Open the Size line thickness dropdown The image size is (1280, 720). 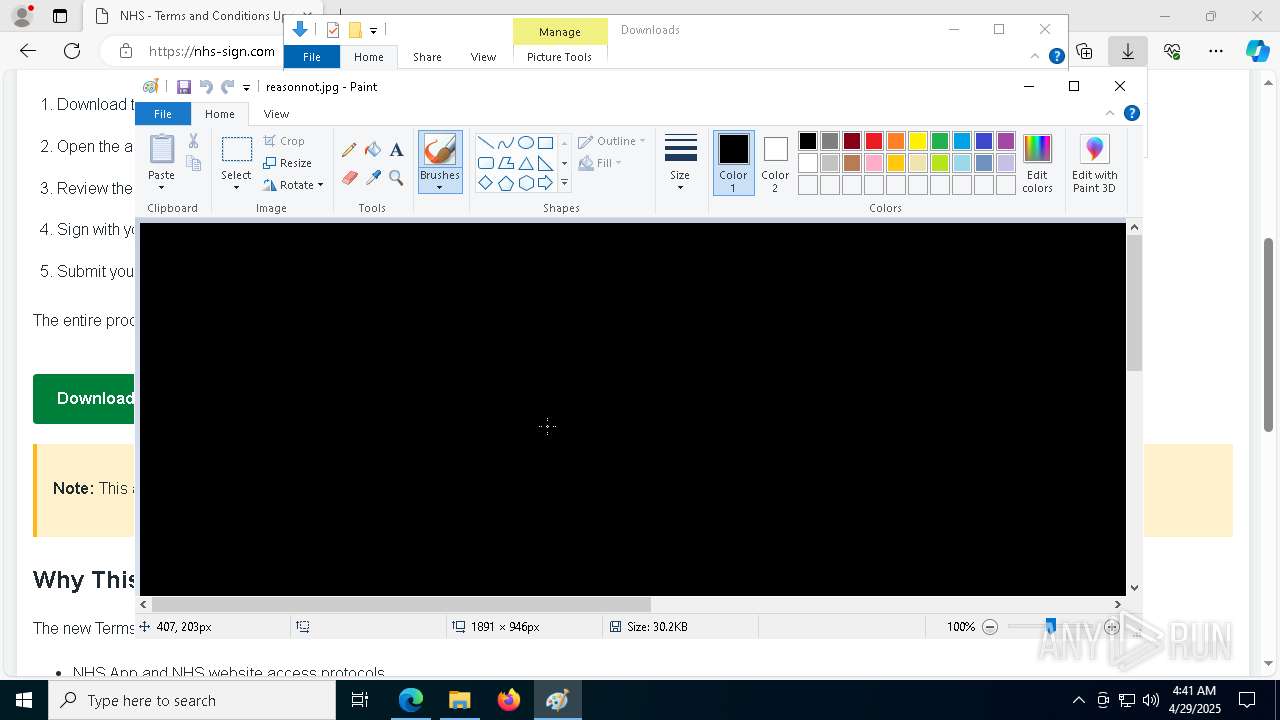click(x=680, y=163)
